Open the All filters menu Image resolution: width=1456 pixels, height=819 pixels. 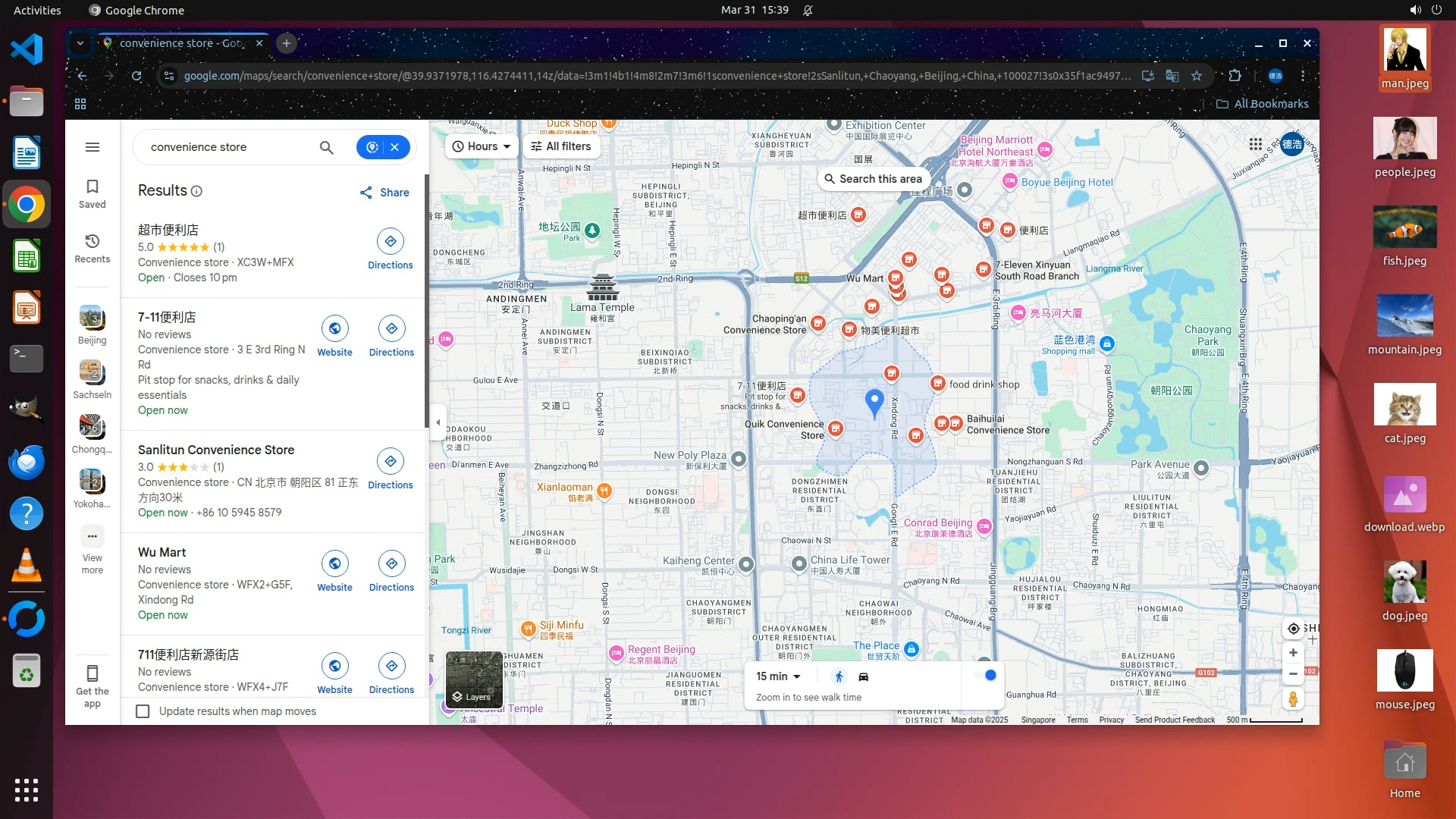pos(561,146)
